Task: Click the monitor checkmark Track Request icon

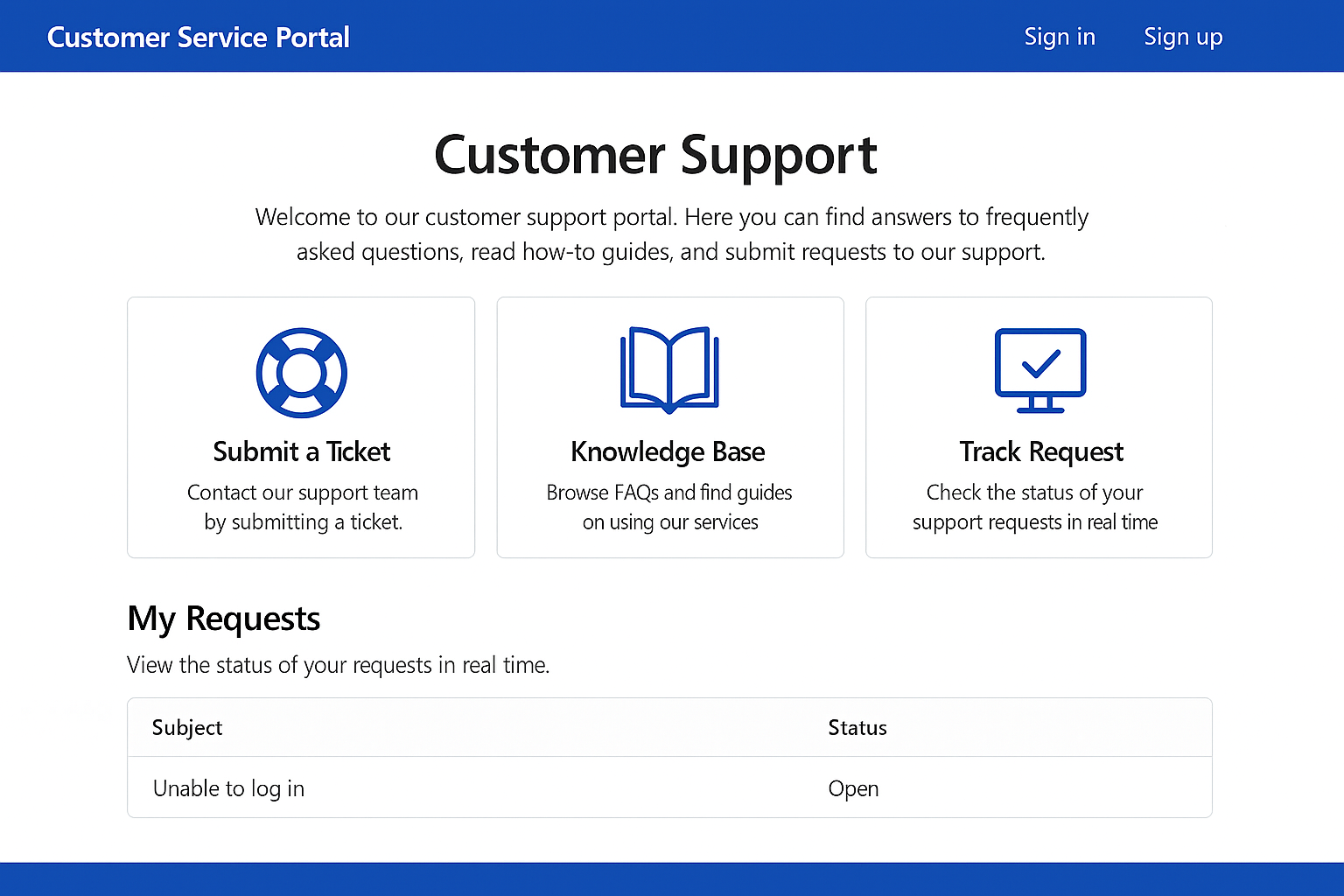Action: (1039, 368)
